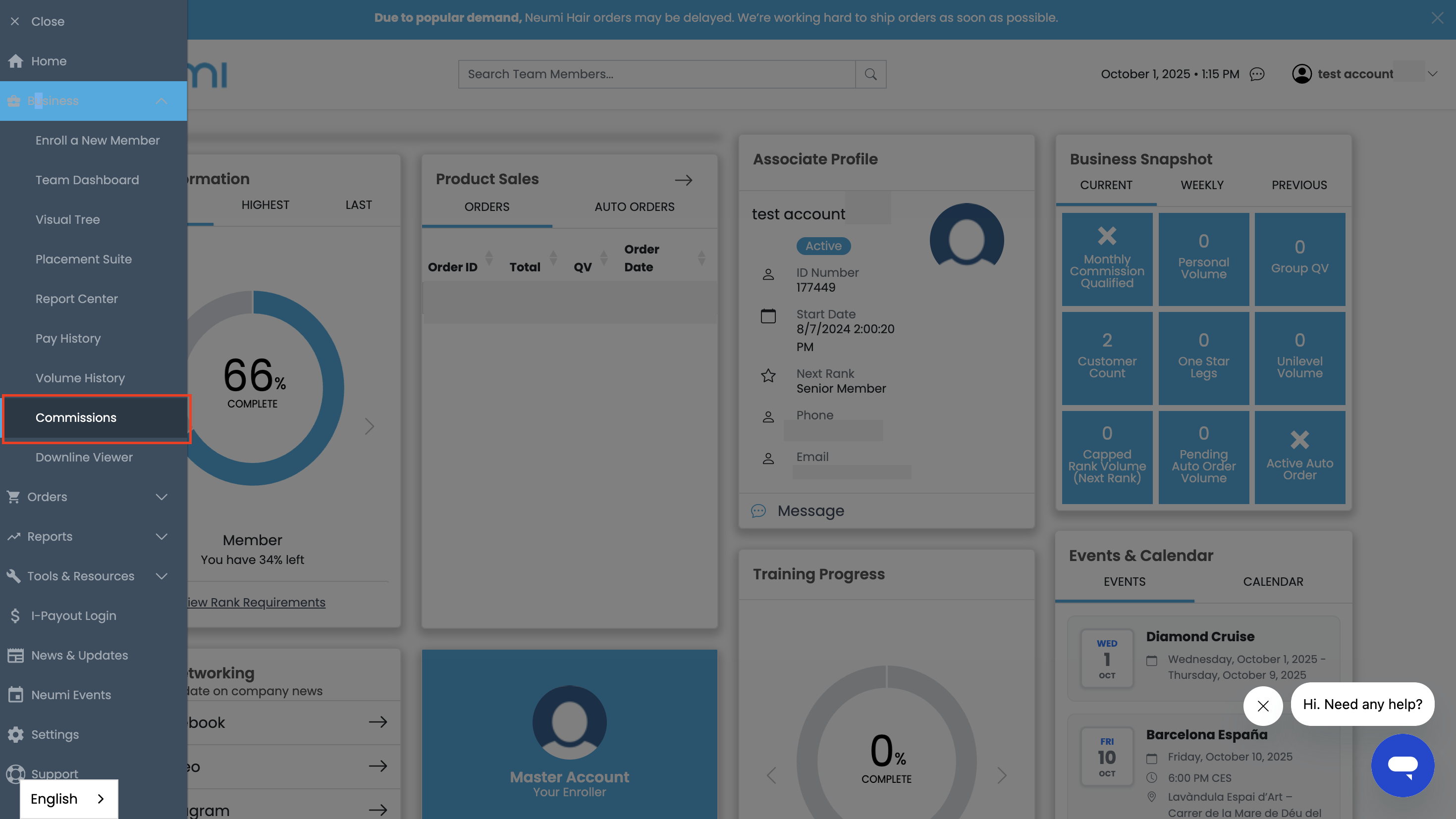Viewport: 1456px width, 819px height.
Task: Collapse the Business menu section
Action: click(x=161, y=101)
